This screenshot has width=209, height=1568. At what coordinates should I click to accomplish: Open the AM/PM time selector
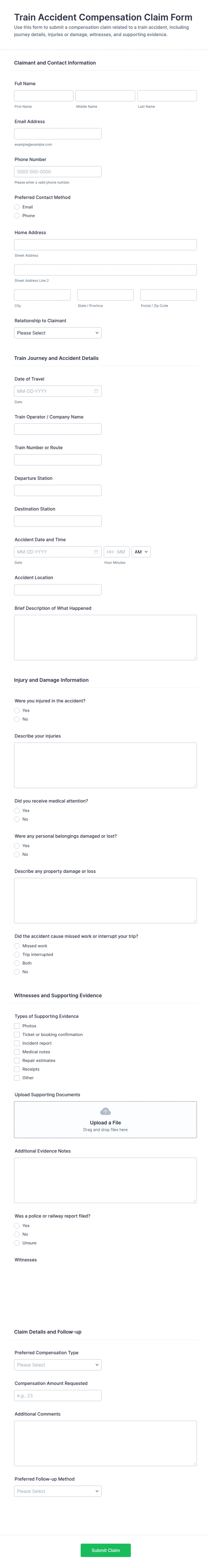(141, 552)
